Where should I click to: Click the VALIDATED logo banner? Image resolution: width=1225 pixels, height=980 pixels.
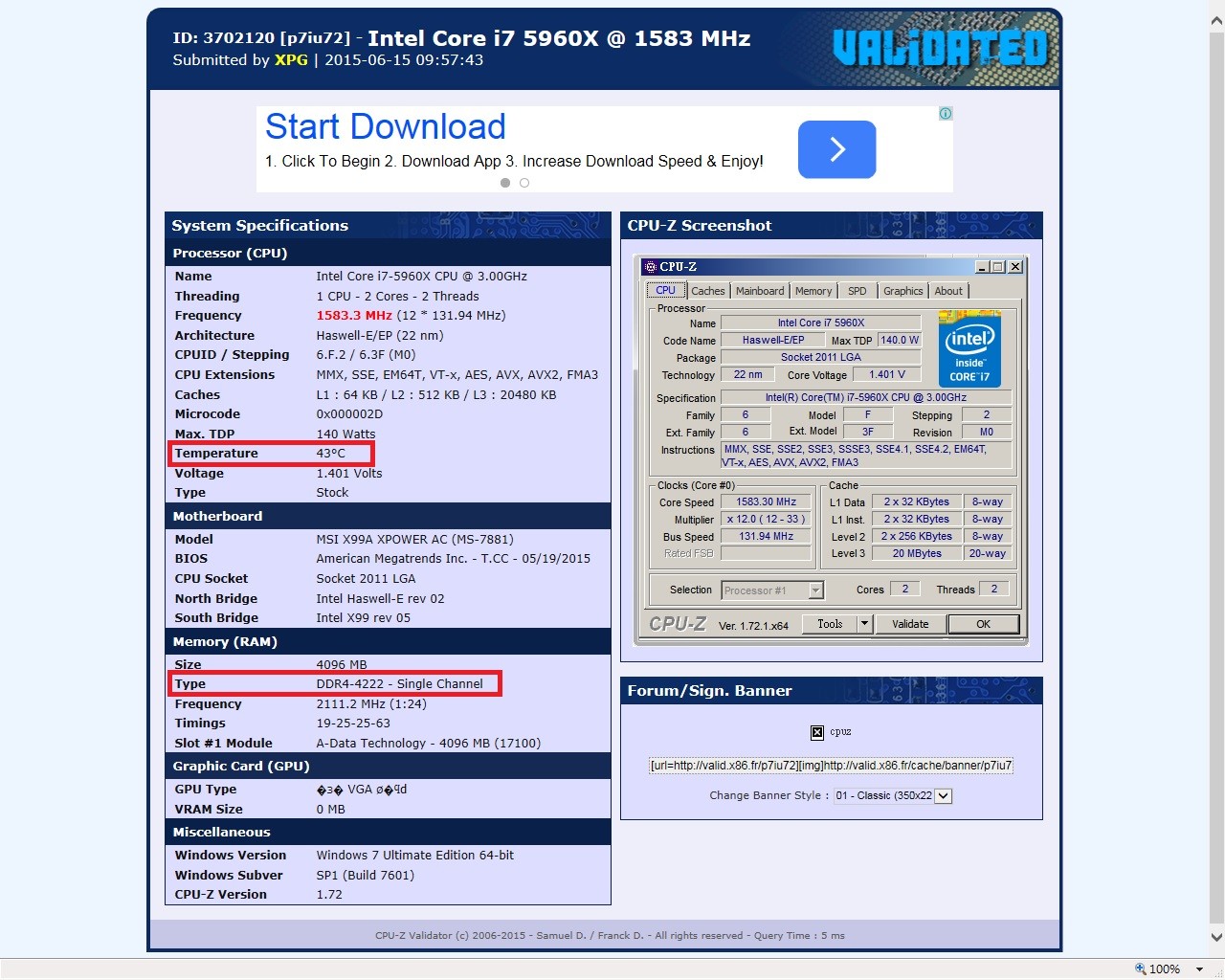tap(940, 48)
